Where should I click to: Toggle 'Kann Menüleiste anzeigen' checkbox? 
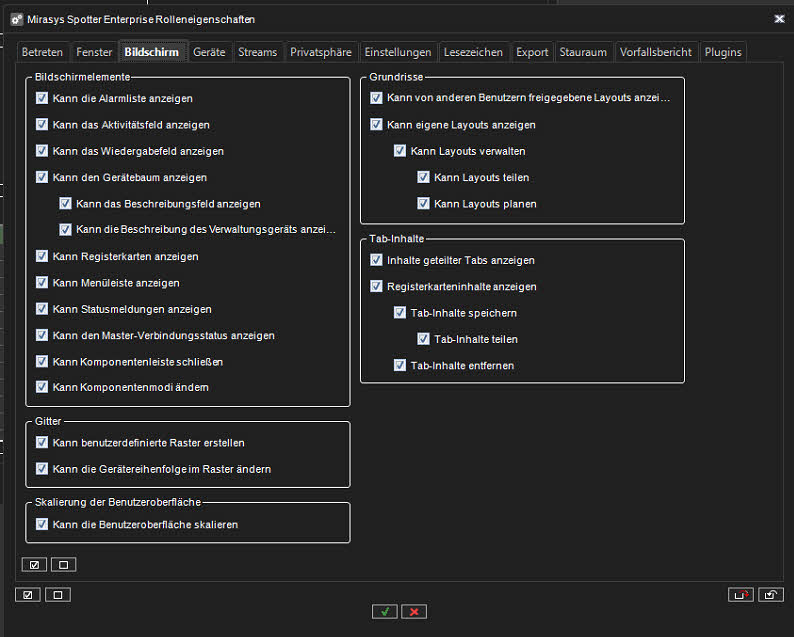click(x=42, y=283)
